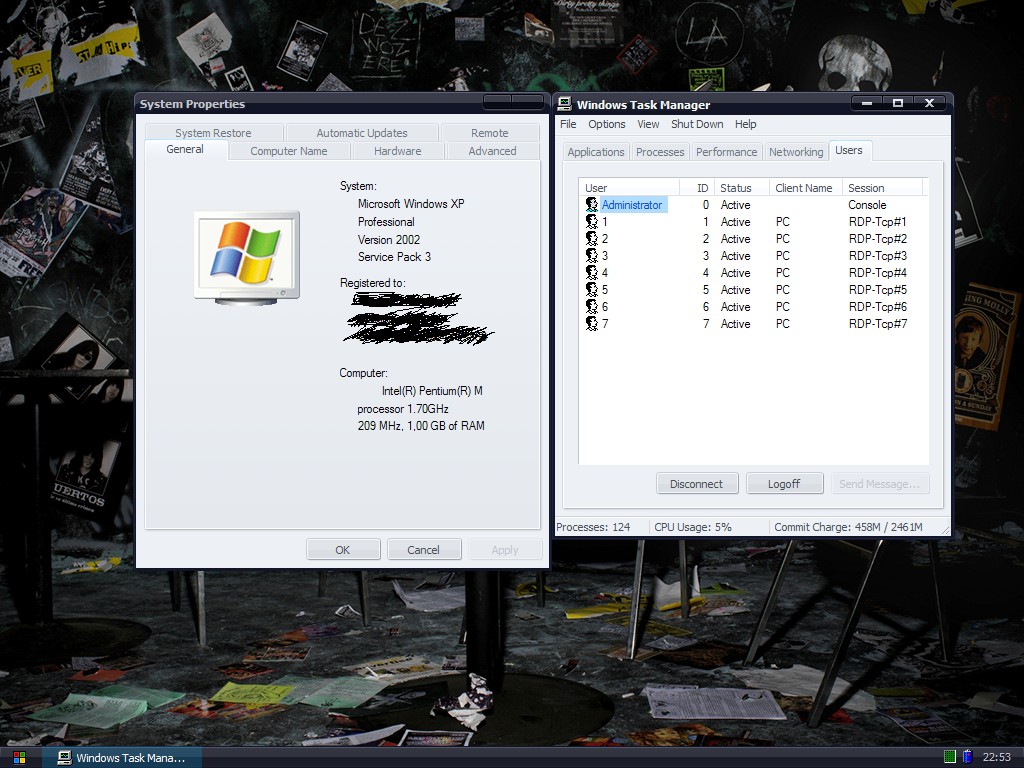1024x768 pixels.
Task: Open the Hardware tab
Action: tap(398, 151)
